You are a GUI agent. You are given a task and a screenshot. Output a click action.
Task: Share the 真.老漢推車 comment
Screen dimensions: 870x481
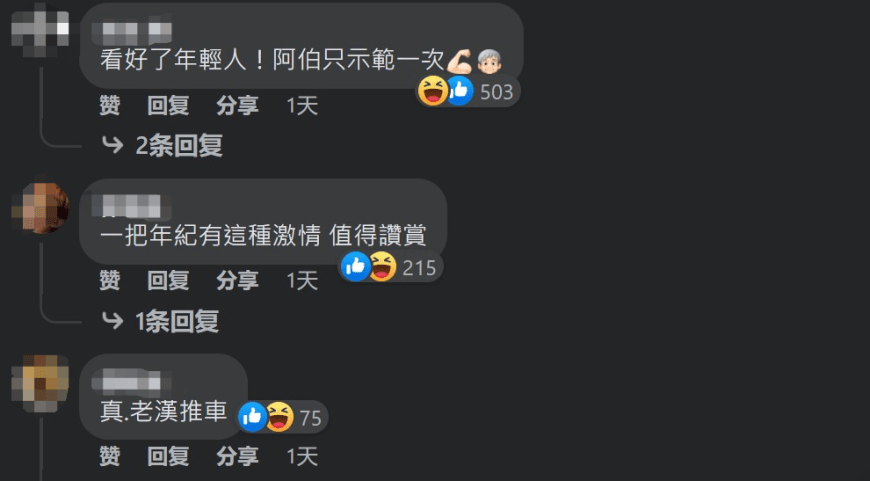237,457
